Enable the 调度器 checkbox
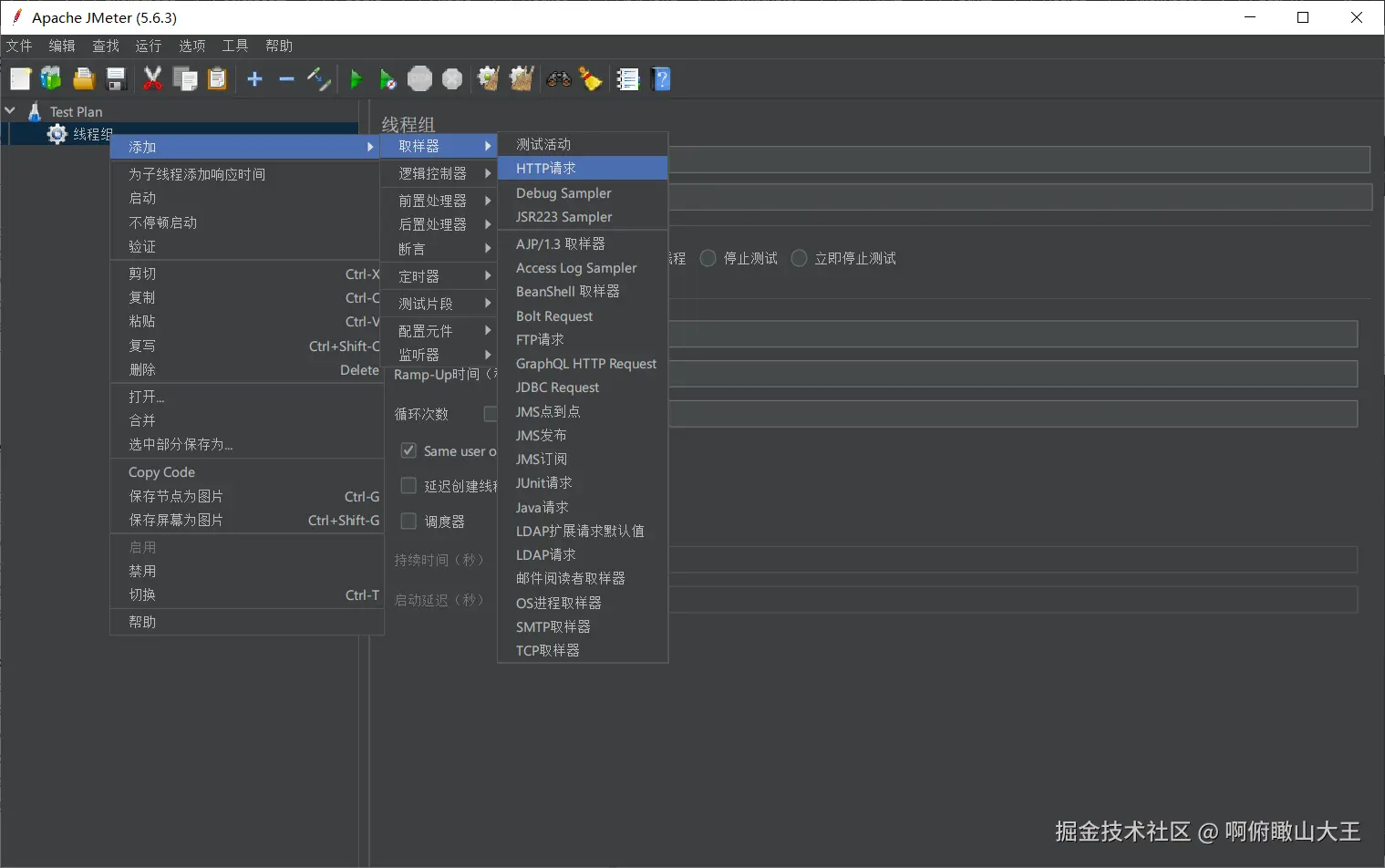This screenshot has width=1385, height=868. (x=408, y=522)
